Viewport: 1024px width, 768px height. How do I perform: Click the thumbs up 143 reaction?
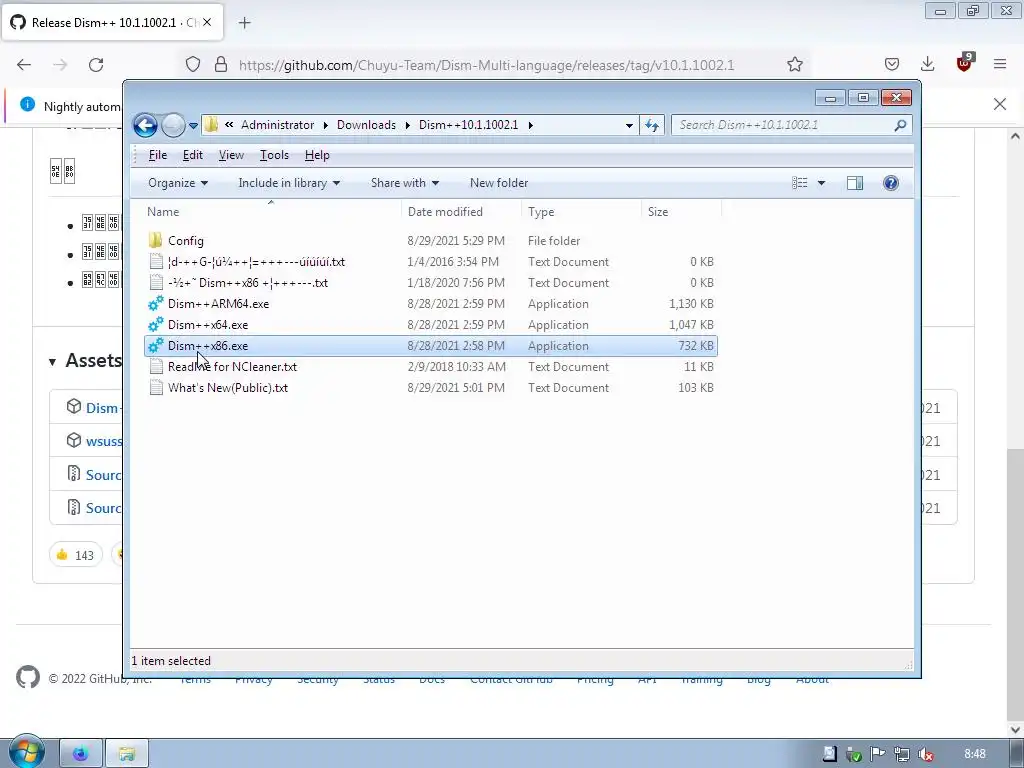pyautogui.click(x=76, y=555)
